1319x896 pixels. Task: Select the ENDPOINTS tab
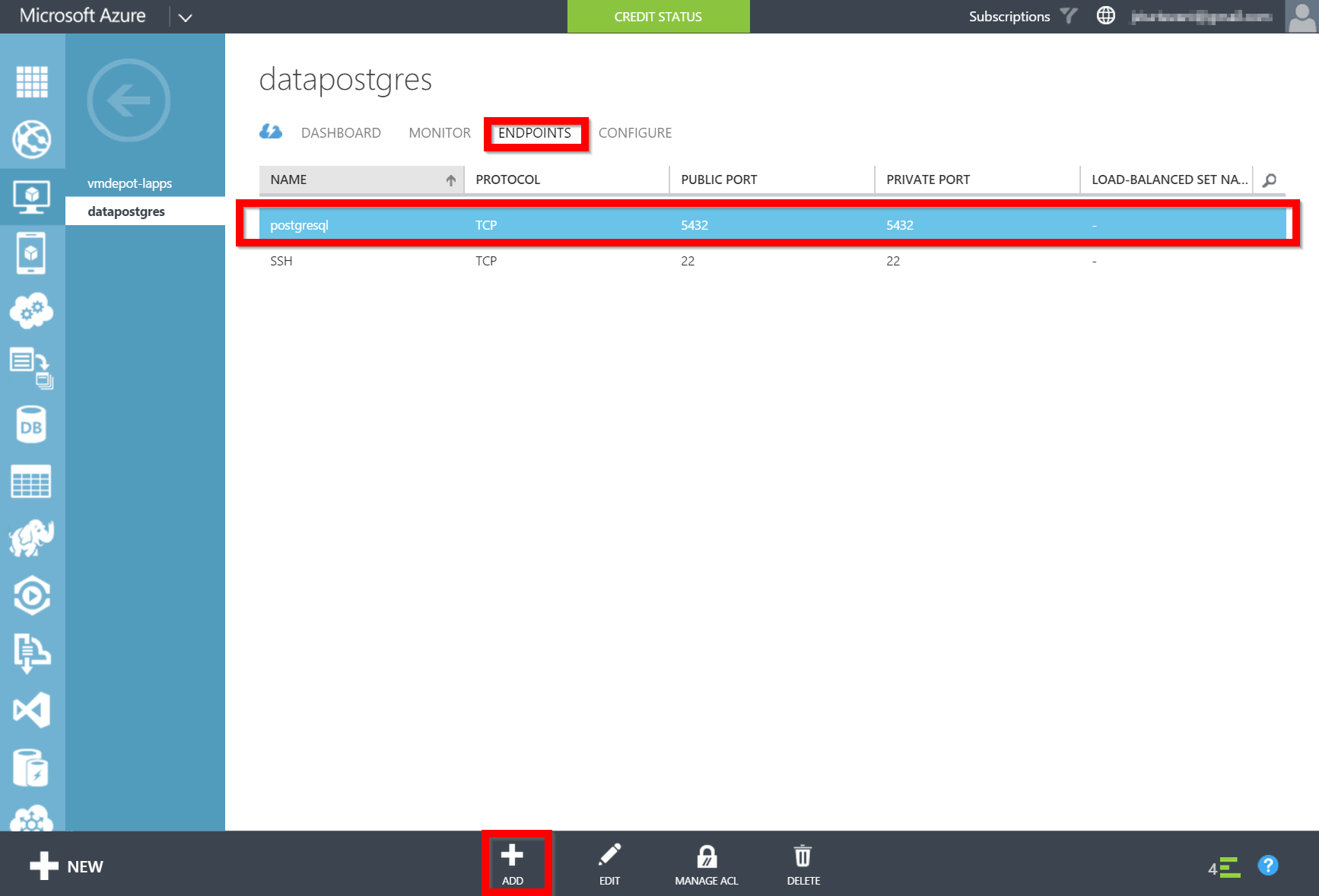coord(535,133)
